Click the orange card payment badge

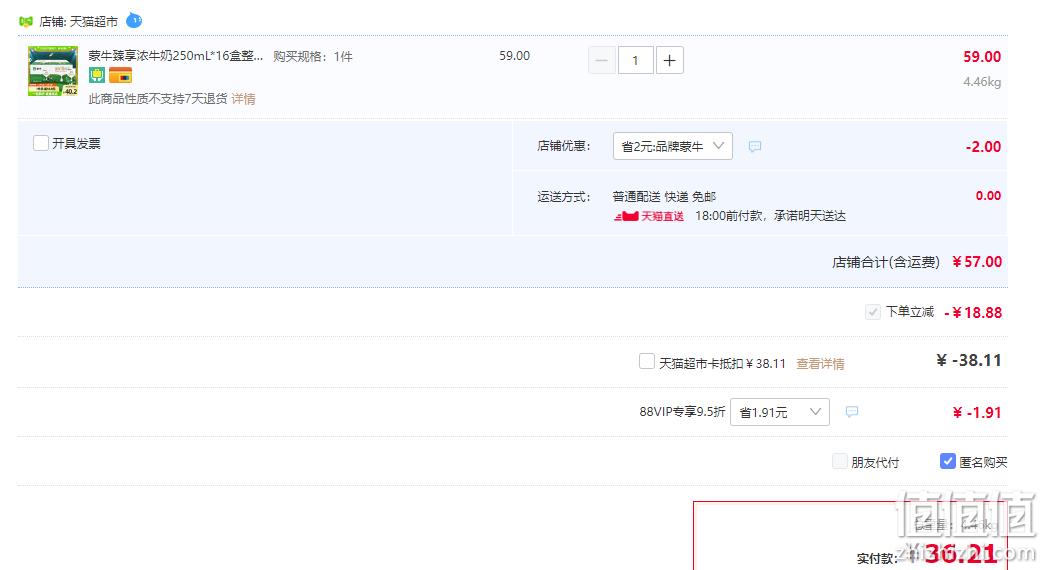(121, 75)
